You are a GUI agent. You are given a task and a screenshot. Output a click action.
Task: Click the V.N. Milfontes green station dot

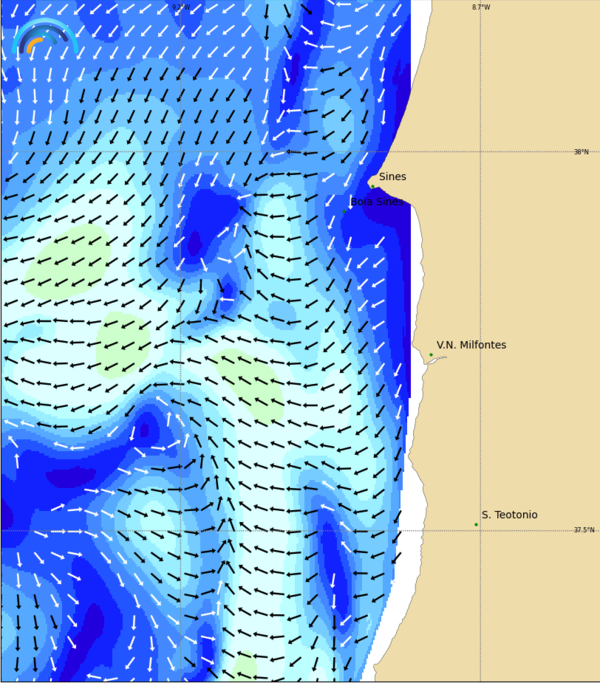tap(431, 354)
